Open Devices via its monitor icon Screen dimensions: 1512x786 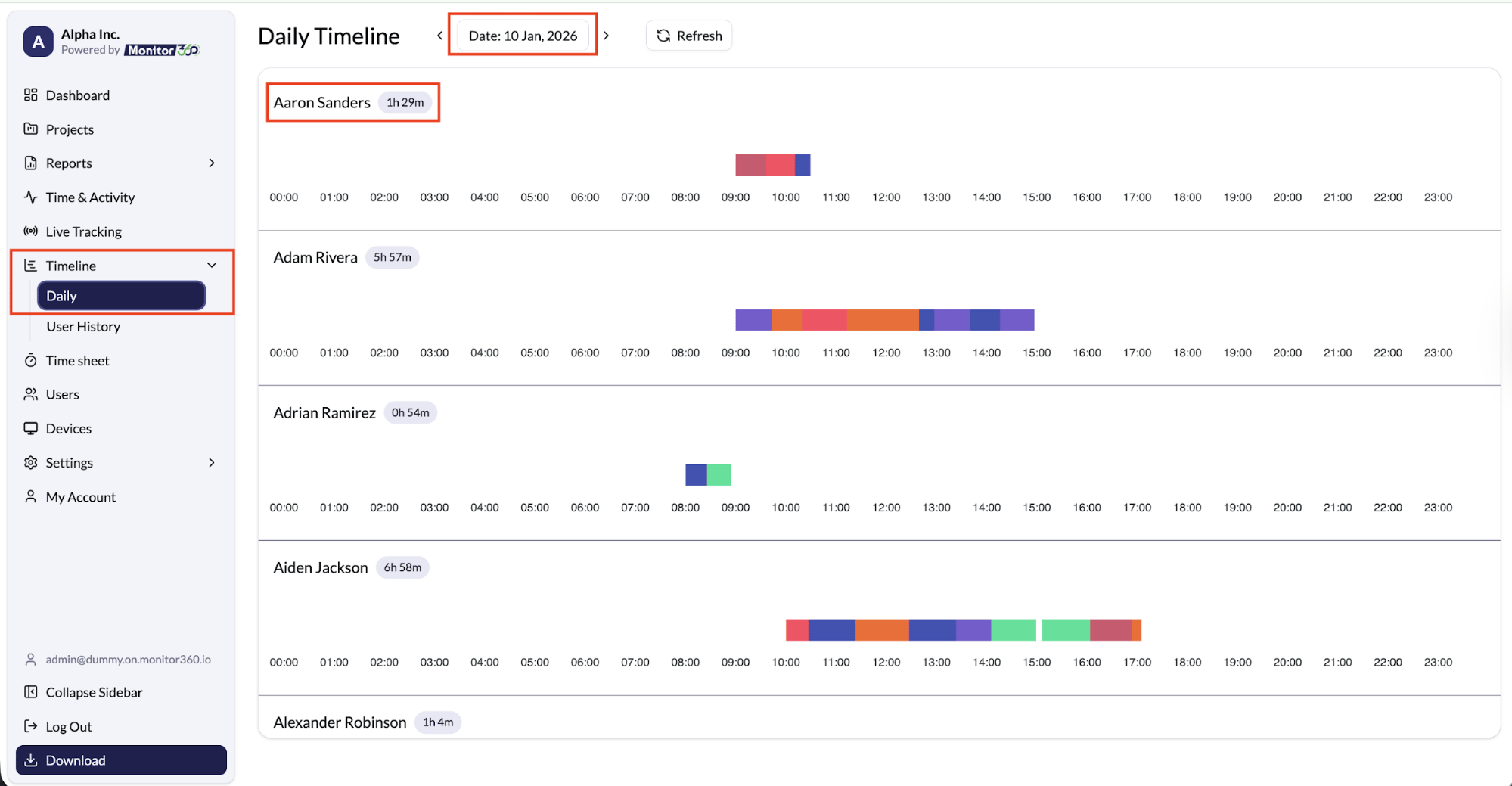(x=30, y=428)
